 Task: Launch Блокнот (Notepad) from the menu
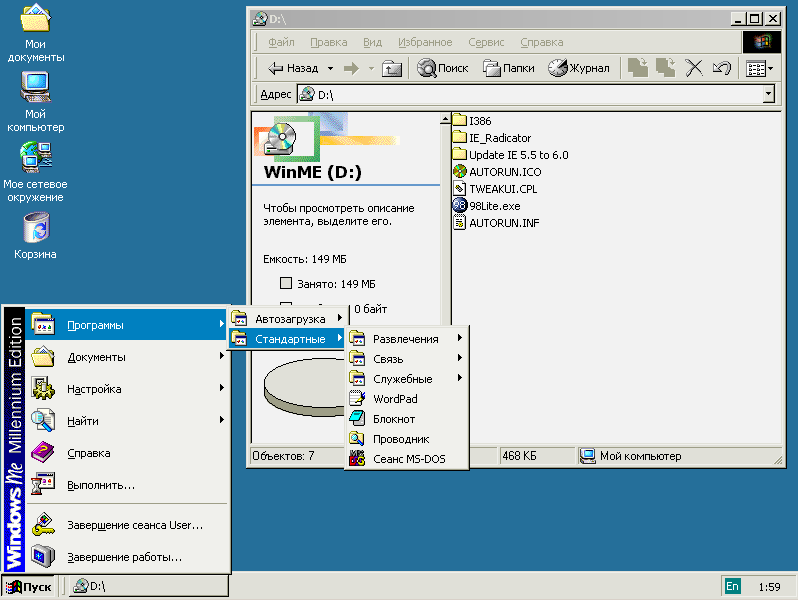pos(406,419)
